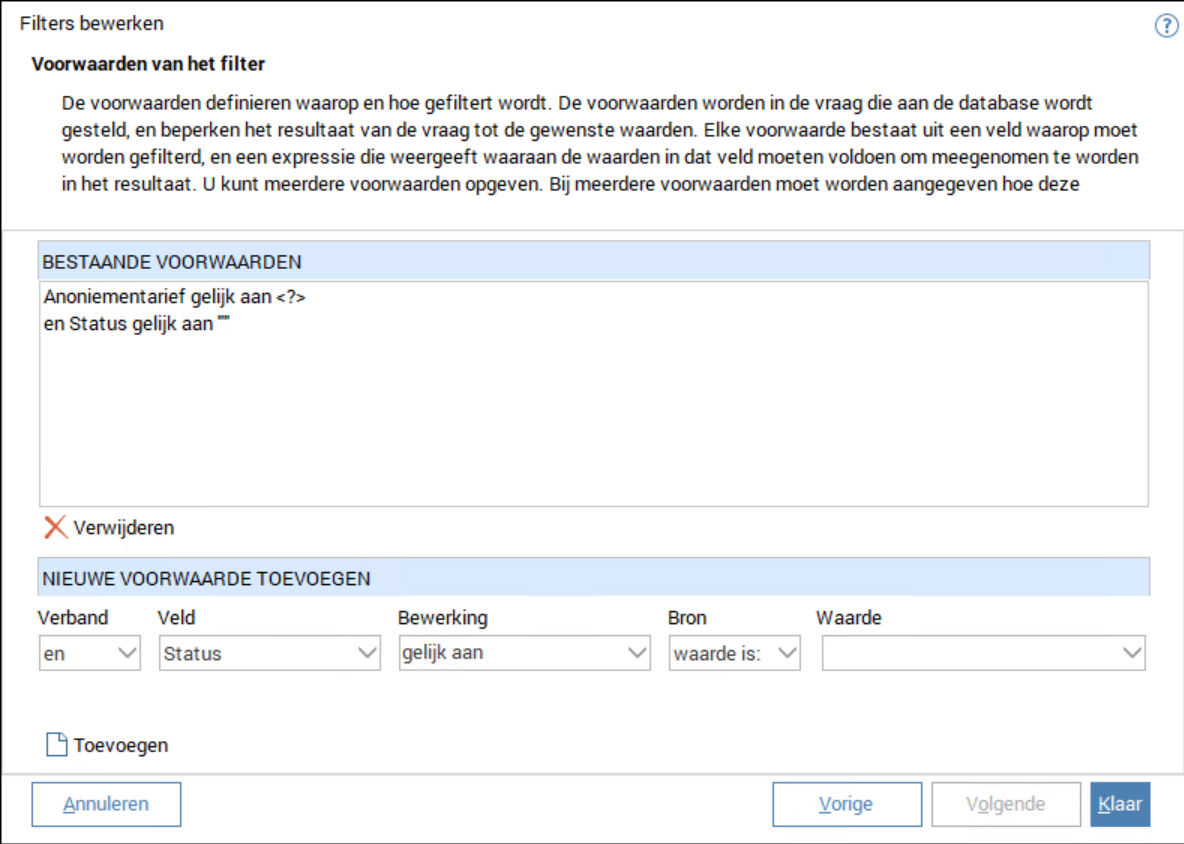Click the red X Verwijderen icon
The image size is (1184, 844).
(56, 527)
